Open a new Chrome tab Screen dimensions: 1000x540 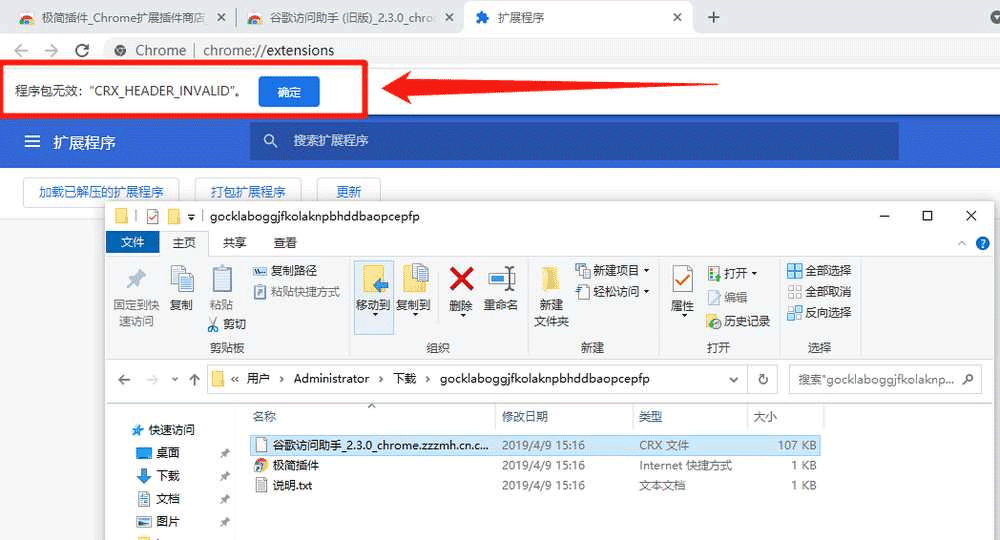point(714,17)
